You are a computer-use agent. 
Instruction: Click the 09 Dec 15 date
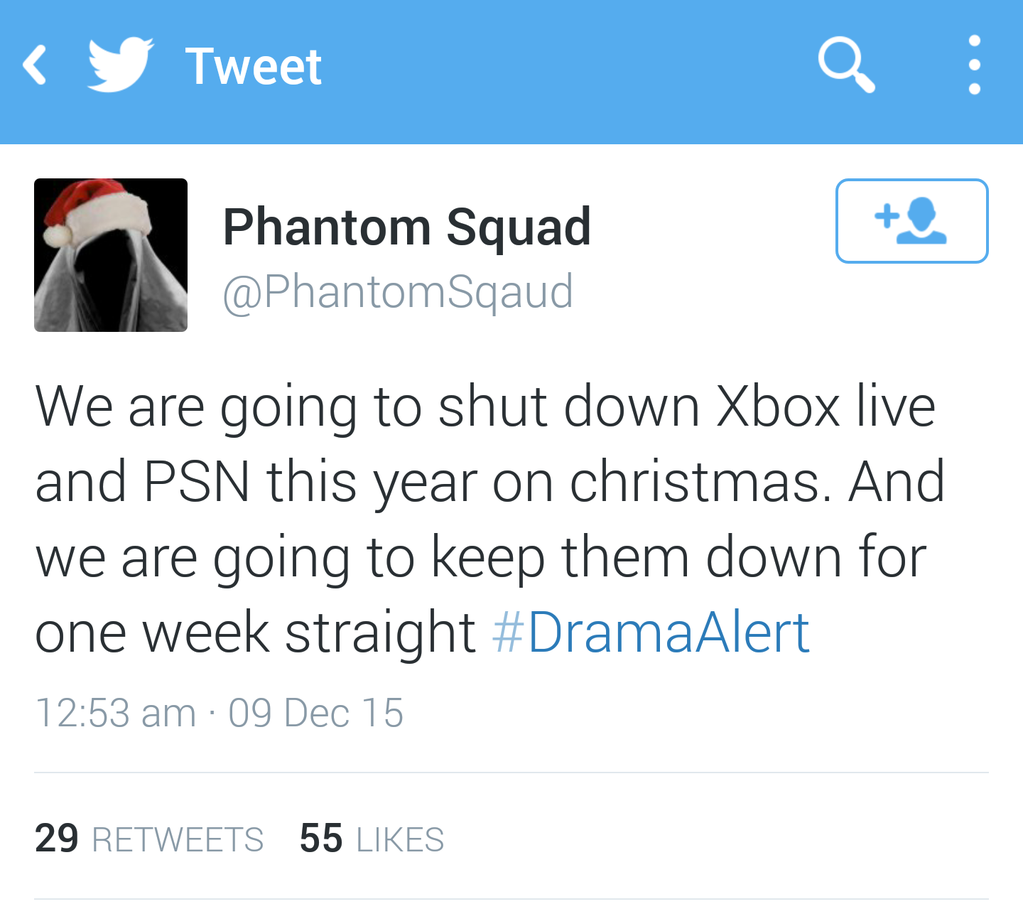tap(316, 712)
